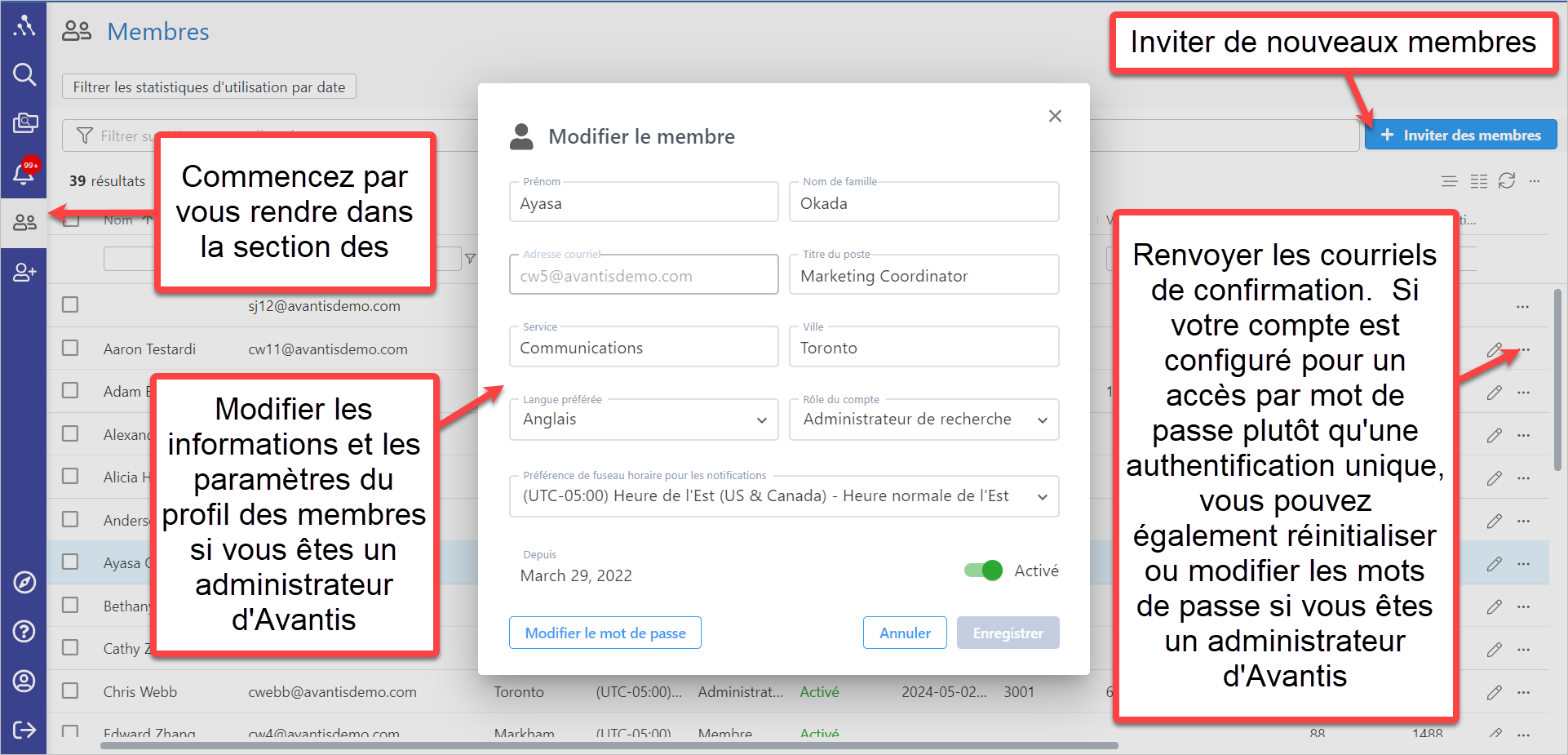Check the box for Ayasa row

70,562
